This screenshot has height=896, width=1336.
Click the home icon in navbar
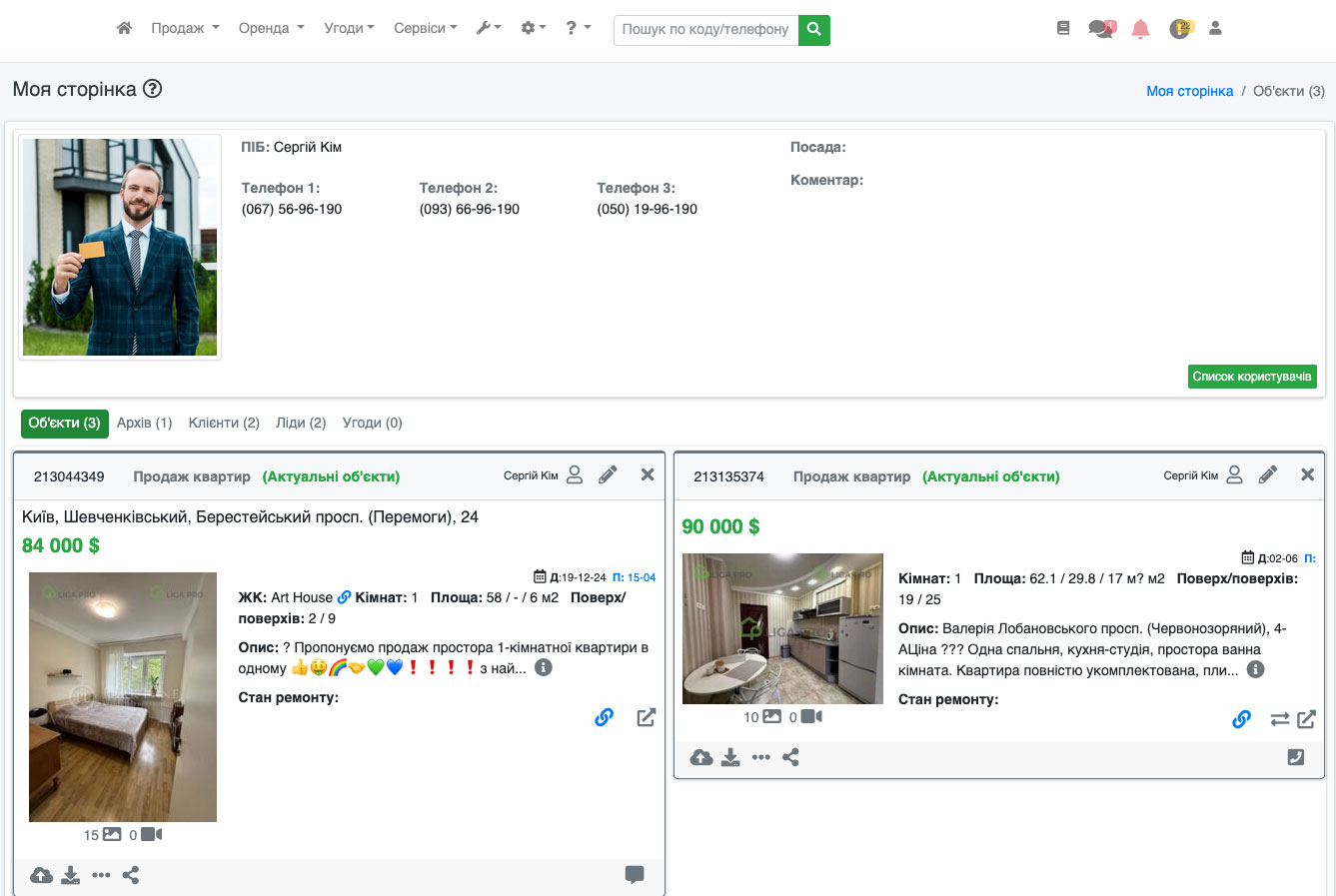point(124,28)
